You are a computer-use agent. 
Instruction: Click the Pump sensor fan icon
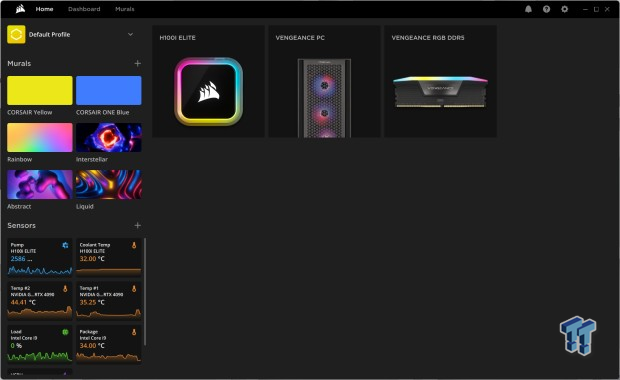(x=65, y=245)
